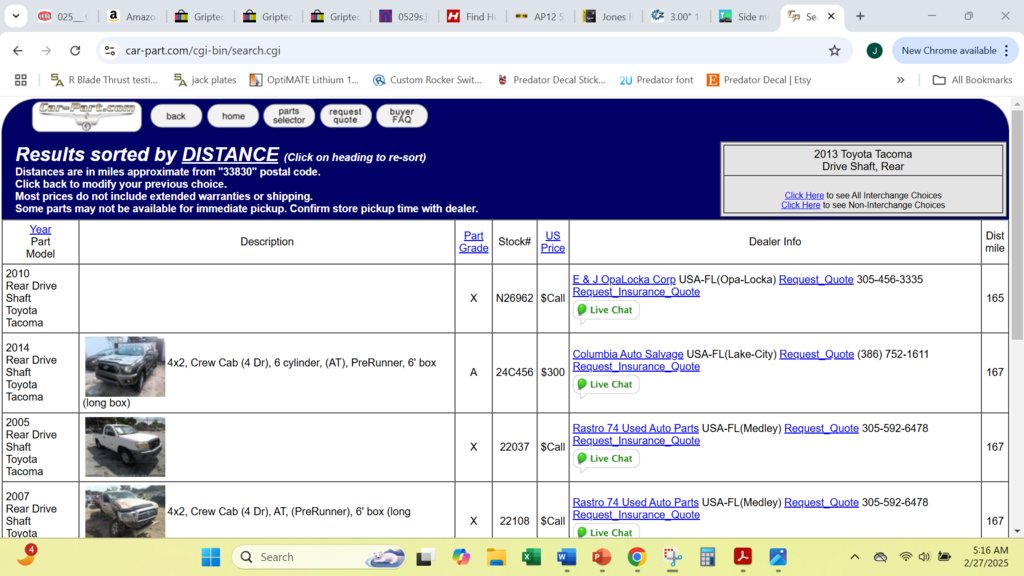This screenshot has width=1024, height=576.
Task: Click the DISTANCE heading to re-sort
Action: [x=230, y=154]
